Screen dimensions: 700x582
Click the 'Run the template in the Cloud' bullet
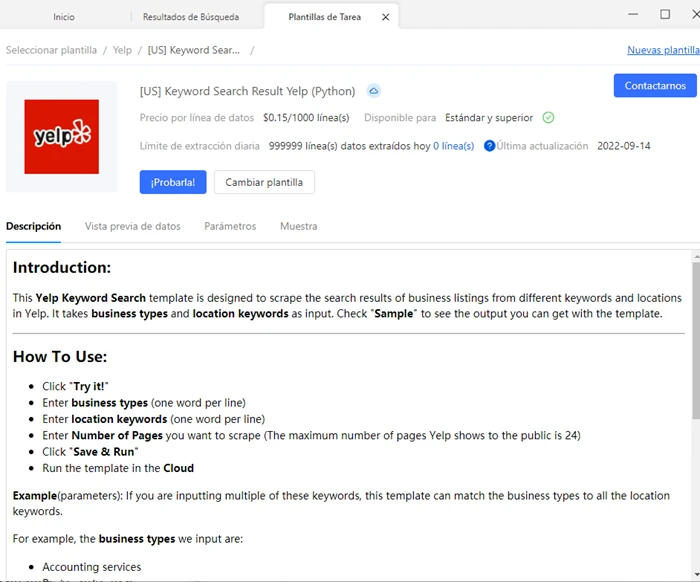118,468
